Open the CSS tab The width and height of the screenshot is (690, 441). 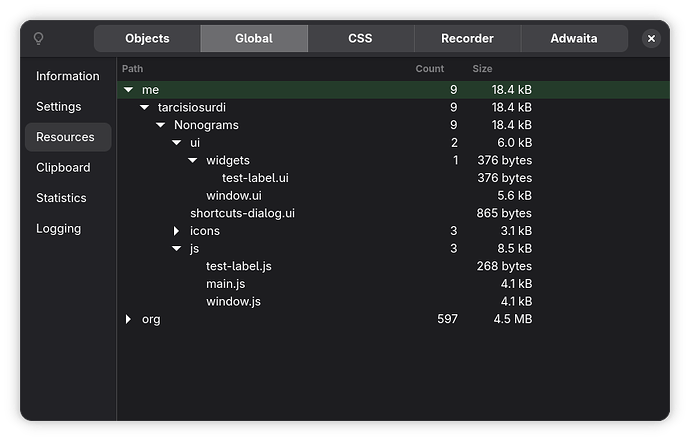[x=360, y=39]
